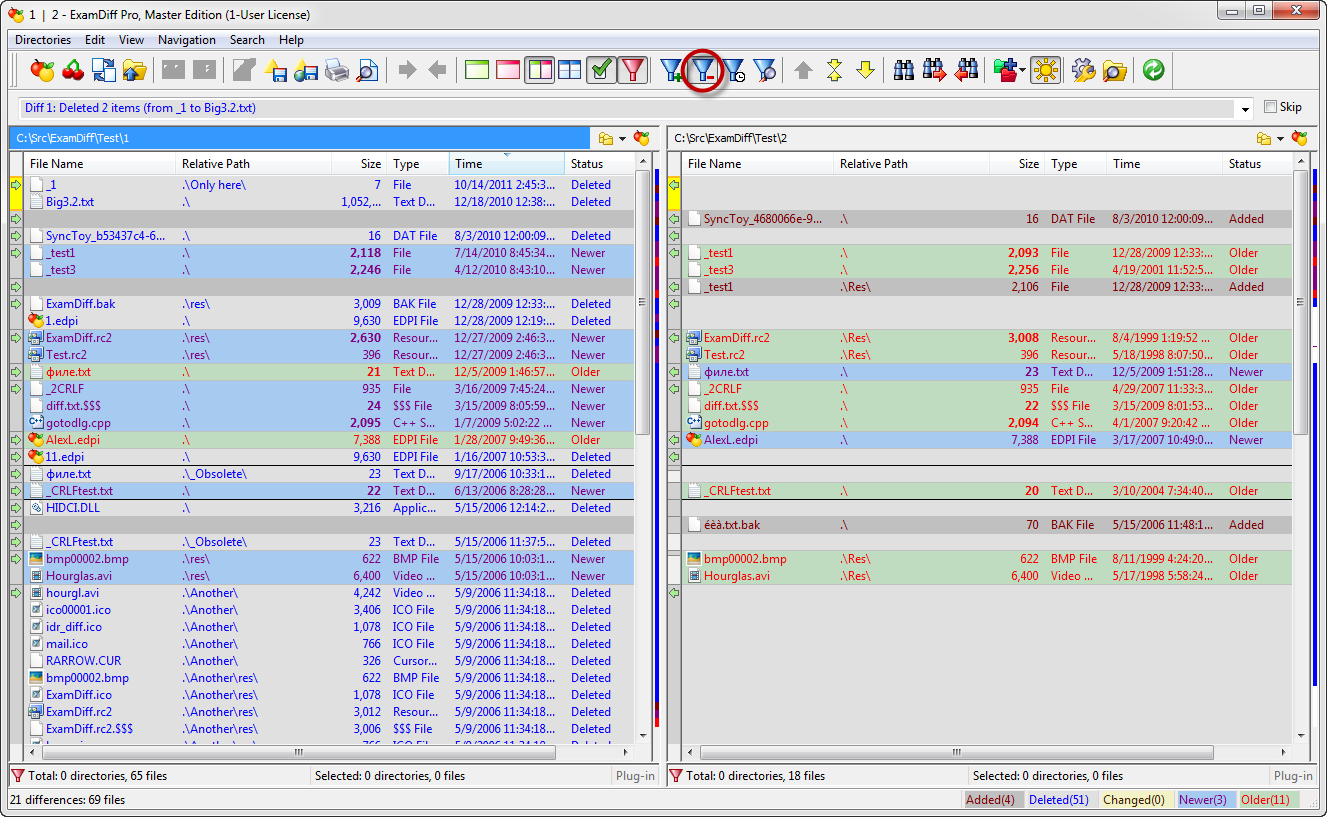Viewport: 1327px width, 817px height.
Task: Click left pane Plug-in status button
Action: pos(635,776)
